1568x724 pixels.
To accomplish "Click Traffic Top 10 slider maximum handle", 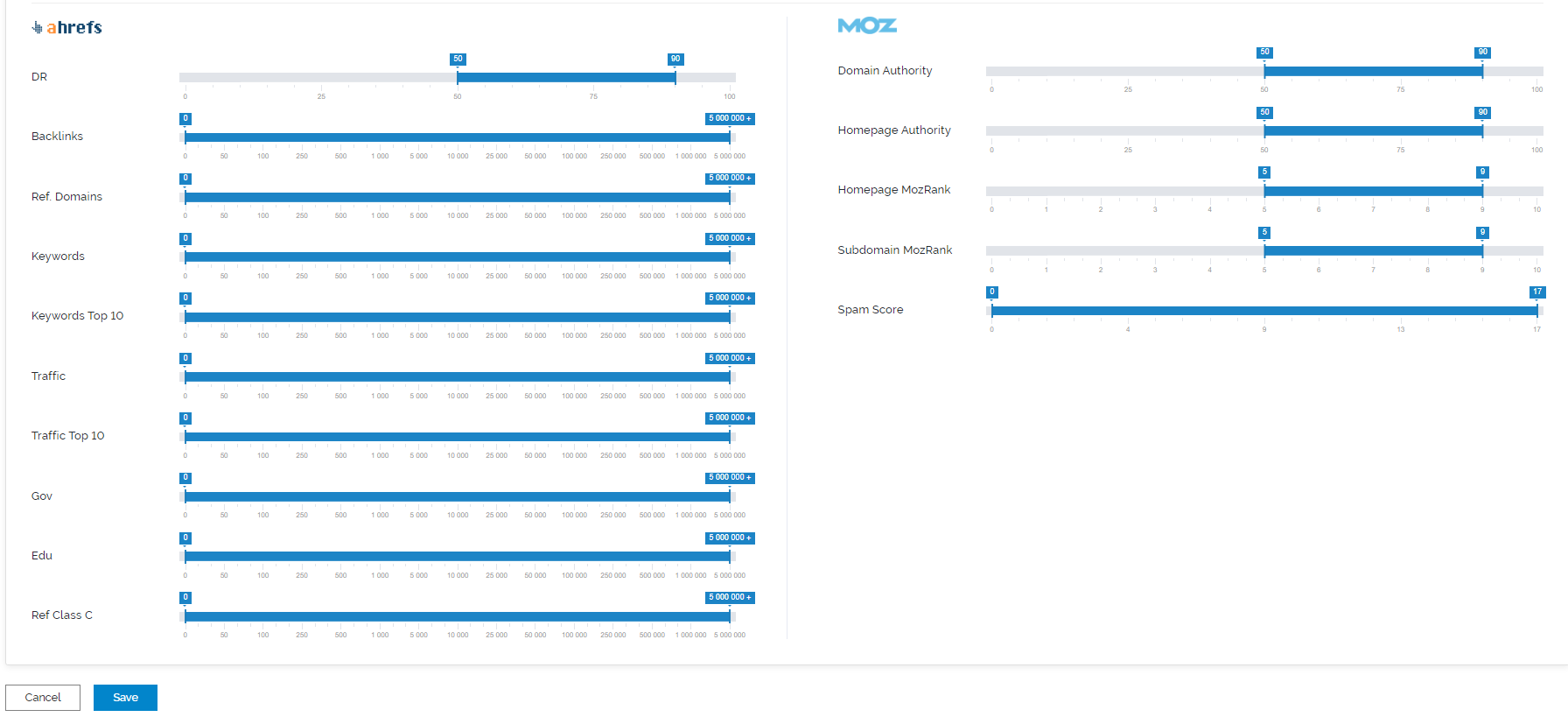I will 730,436.
